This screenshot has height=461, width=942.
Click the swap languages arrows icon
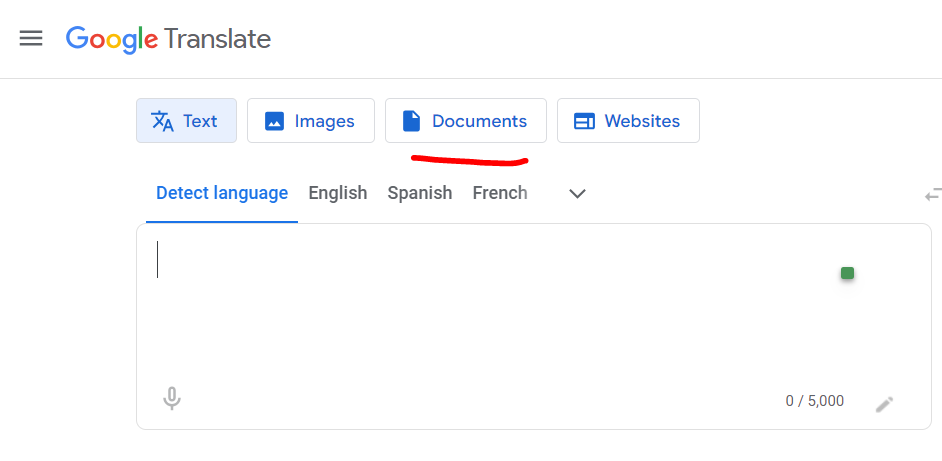click(x=933, y=195)
